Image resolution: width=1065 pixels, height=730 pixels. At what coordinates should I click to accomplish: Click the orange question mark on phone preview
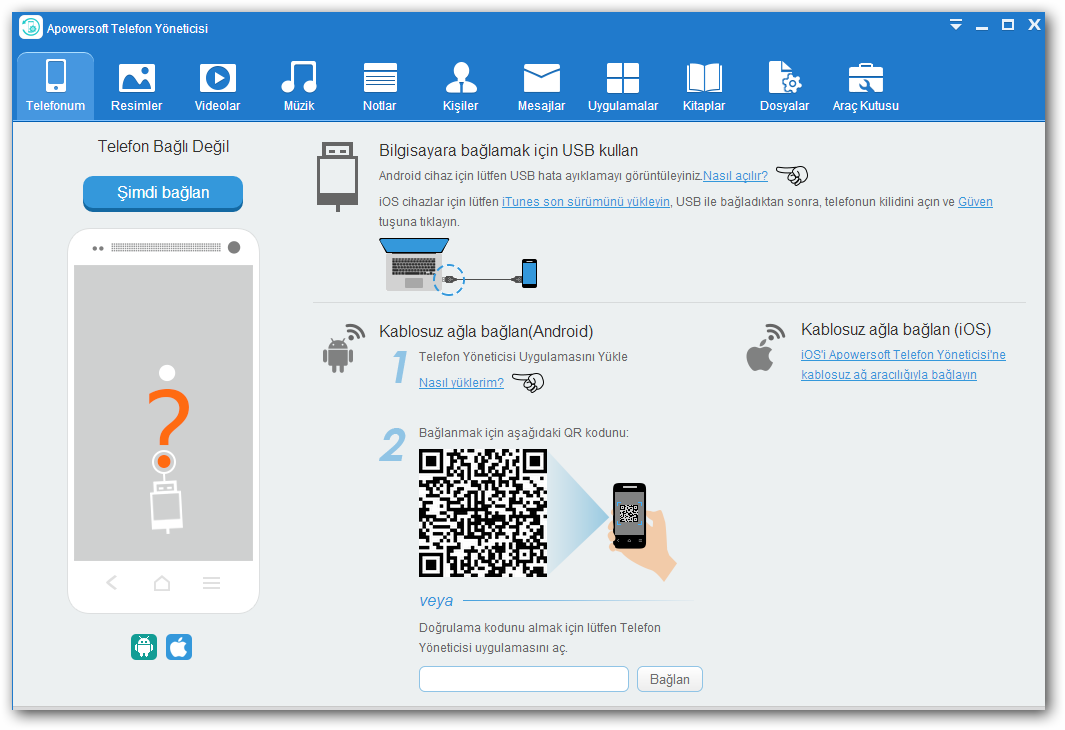tap(168, 429)
